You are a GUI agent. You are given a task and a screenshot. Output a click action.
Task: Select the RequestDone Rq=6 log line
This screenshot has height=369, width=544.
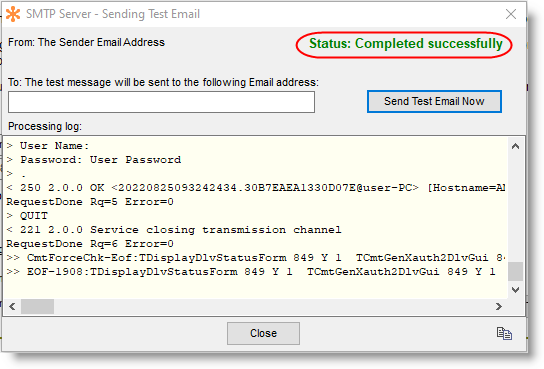tap(90, 244)
